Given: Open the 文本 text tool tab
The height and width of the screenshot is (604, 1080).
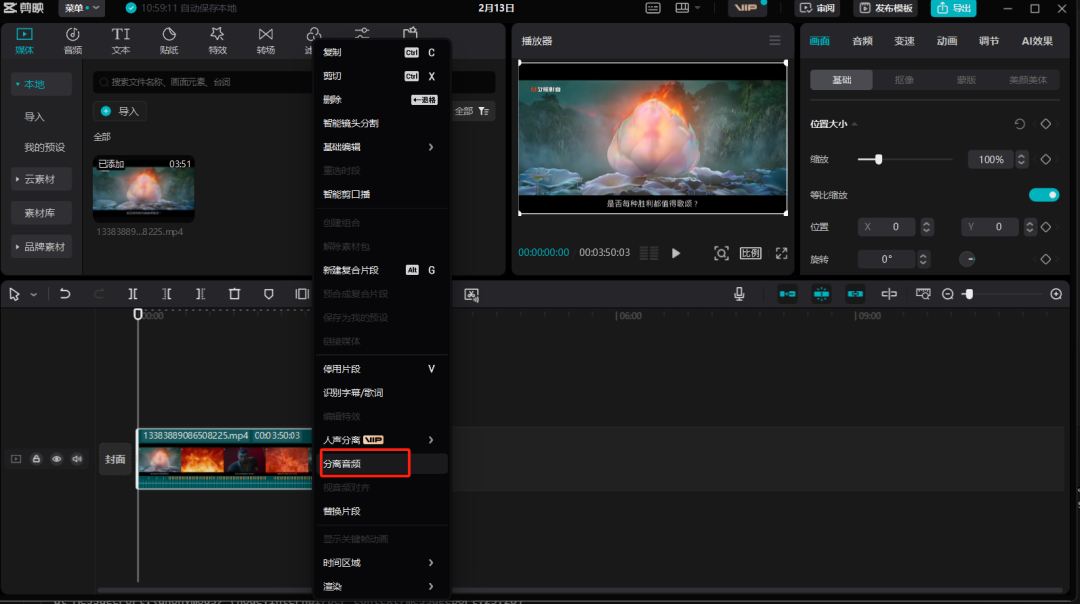Looking at the screenshot, I should click(x=121, y=41).
